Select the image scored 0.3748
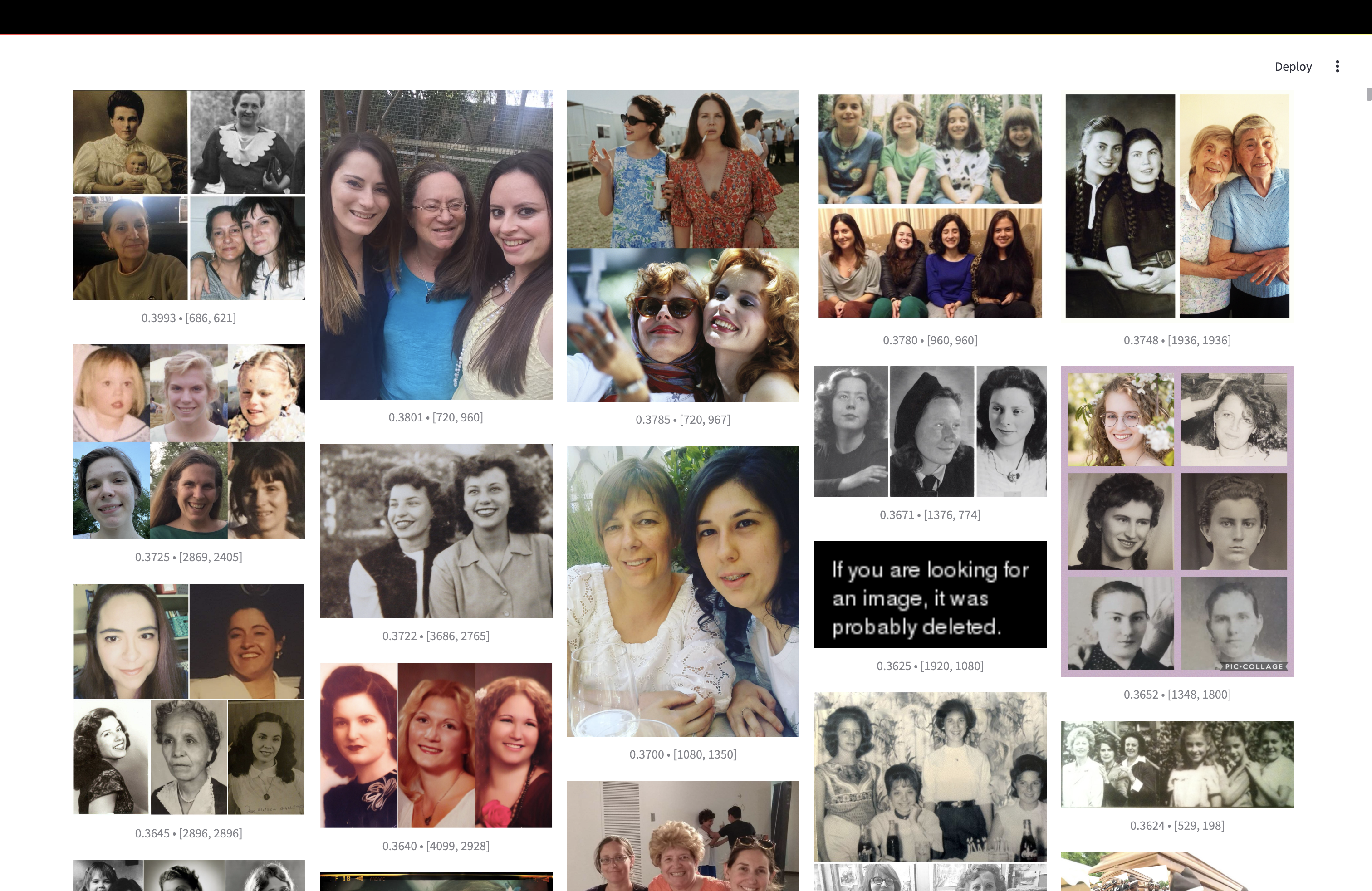This screenshot has width=1372, height=891. coord(1176,206)
